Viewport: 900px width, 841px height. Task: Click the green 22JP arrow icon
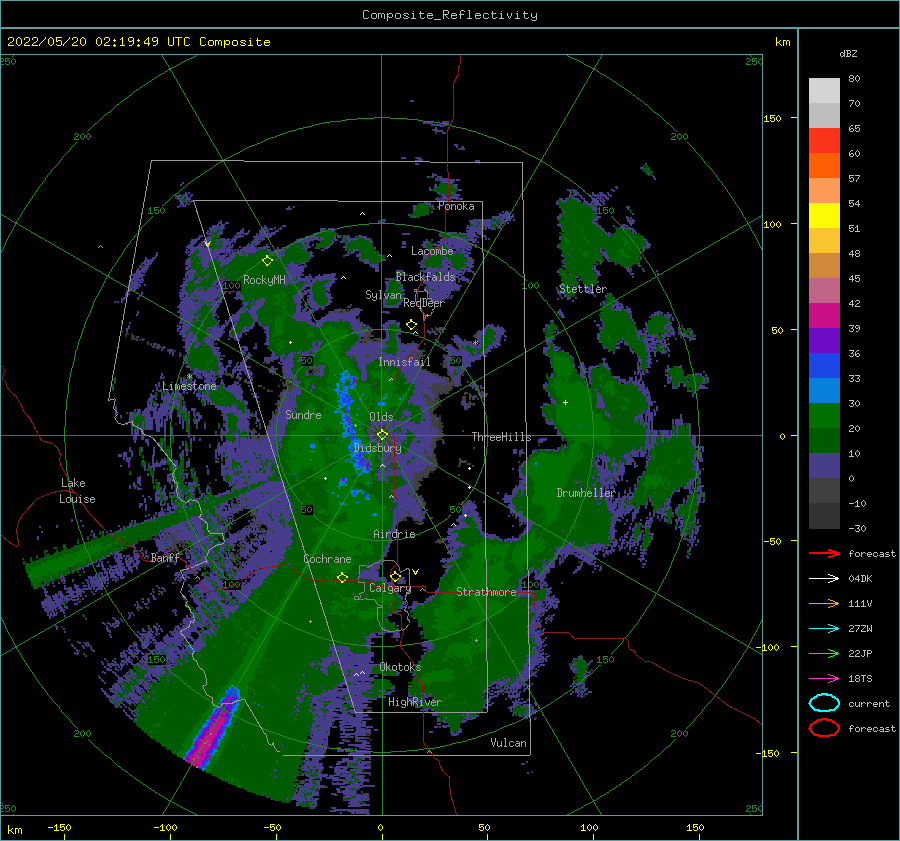pos(824,653)
